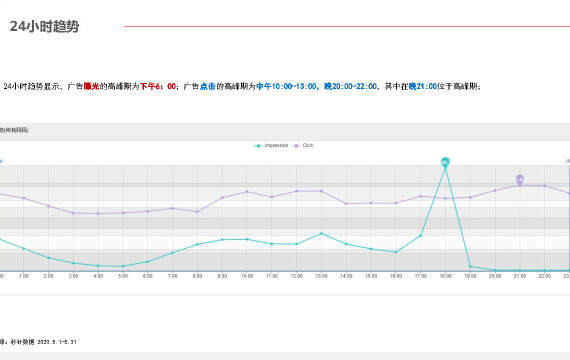Viewport: 570px width, 360px height.
Task: Select the Impression data point at 13:00
Action: pos(321,233)
